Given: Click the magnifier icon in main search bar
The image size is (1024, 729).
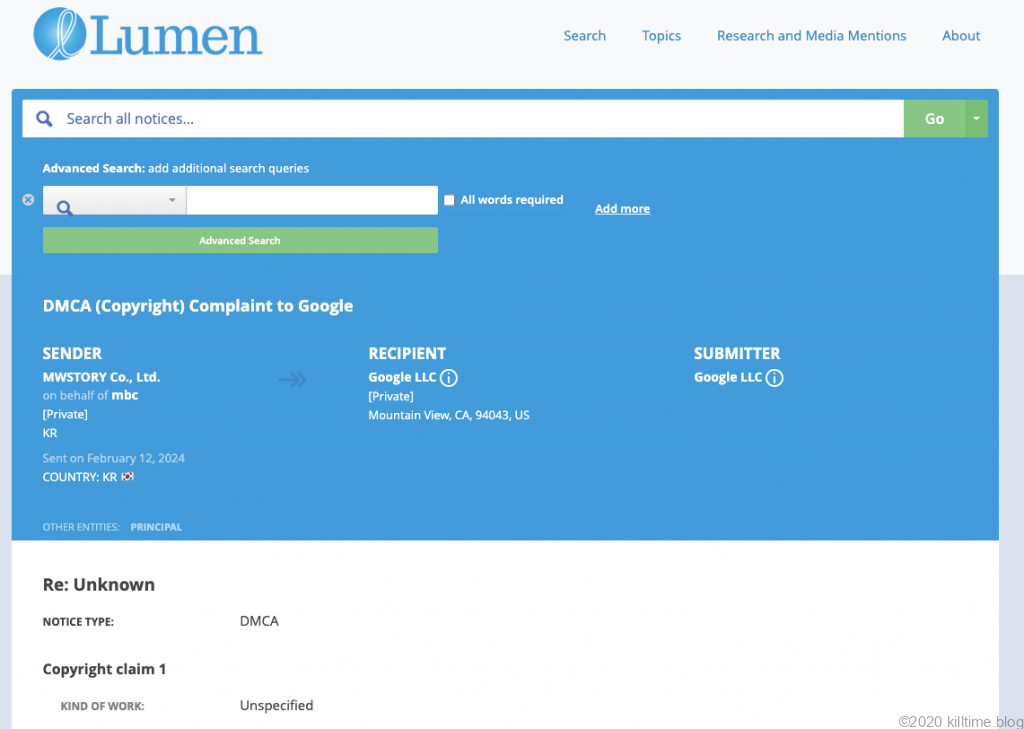Looking at the screenshot, I should pos(44,119).
